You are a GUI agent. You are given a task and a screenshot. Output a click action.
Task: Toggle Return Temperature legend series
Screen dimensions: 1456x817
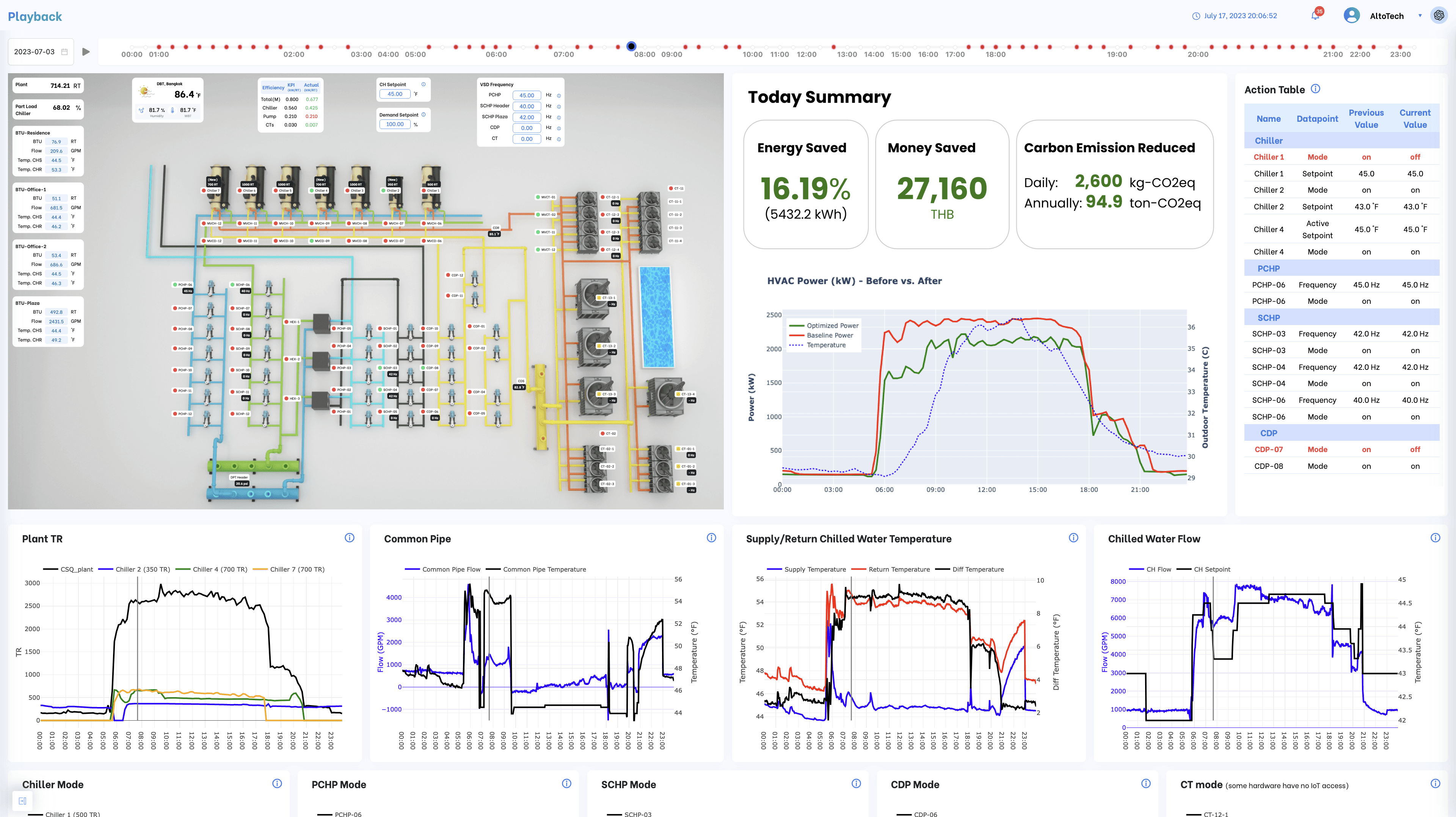[x=891, y=569]
